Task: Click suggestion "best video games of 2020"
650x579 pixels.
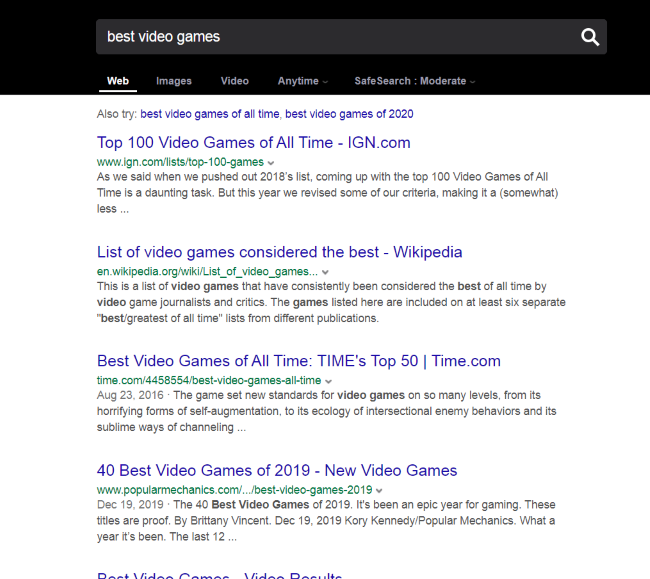Action: (x=349, y=114)
